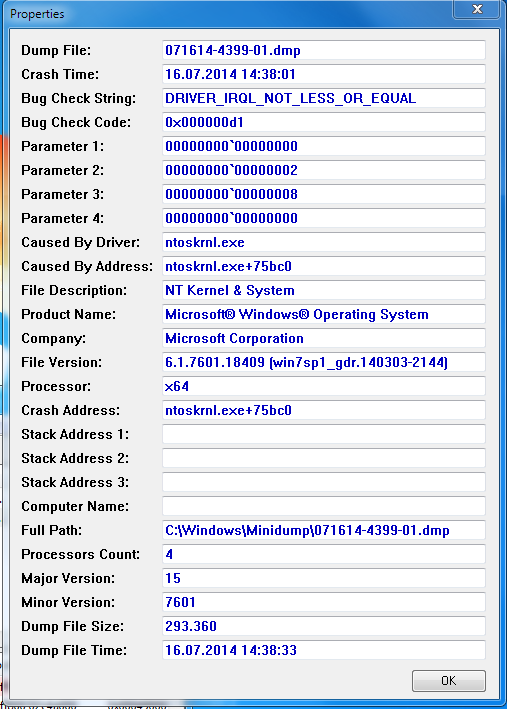The width and height of the screenshot is (507, 709).
Task: Click the "Processor:" label
Action: coord(56,386)
